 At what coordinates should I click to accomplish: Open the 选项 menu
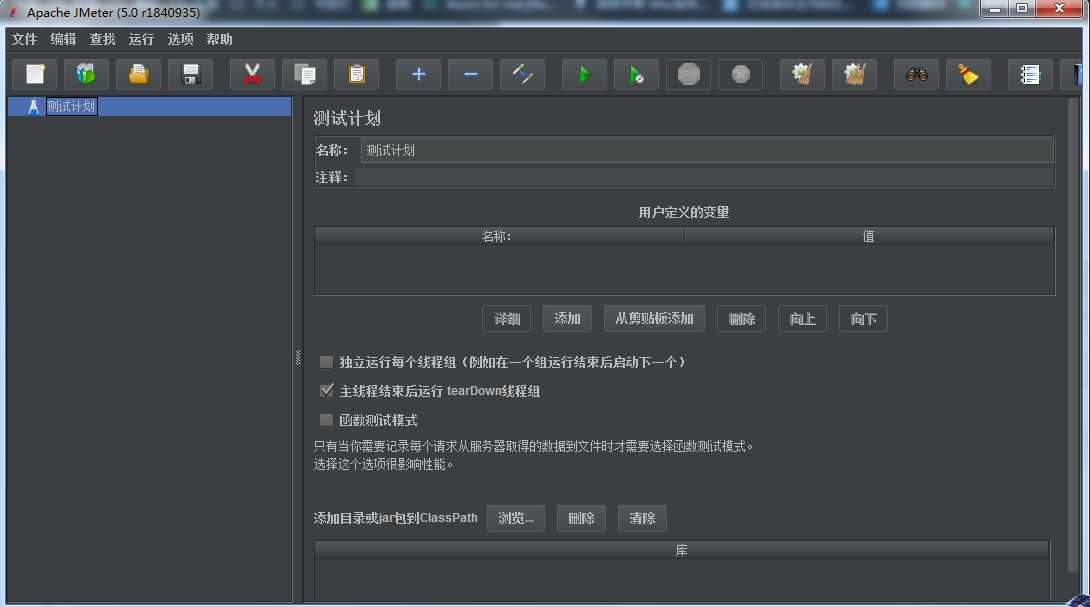tap(181, 40)
